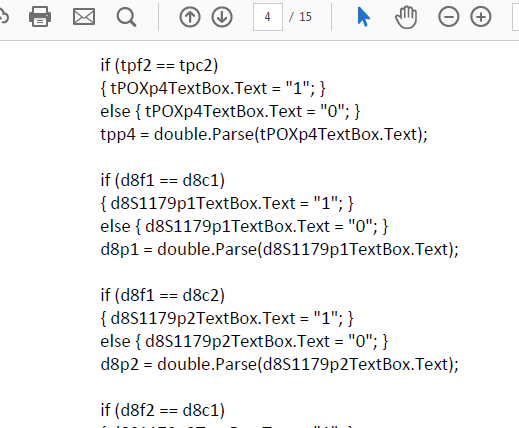Click the line "if (d8f1 == d8c1)"
The image size is (519, 428).
[x=163, y=180]
